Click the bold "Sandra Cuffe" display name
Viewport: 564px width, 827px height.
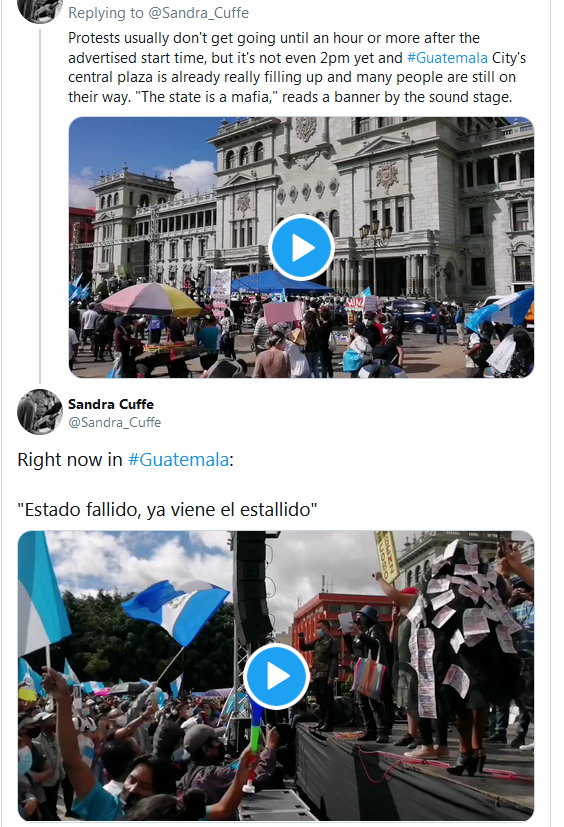[x=111, y=404]
